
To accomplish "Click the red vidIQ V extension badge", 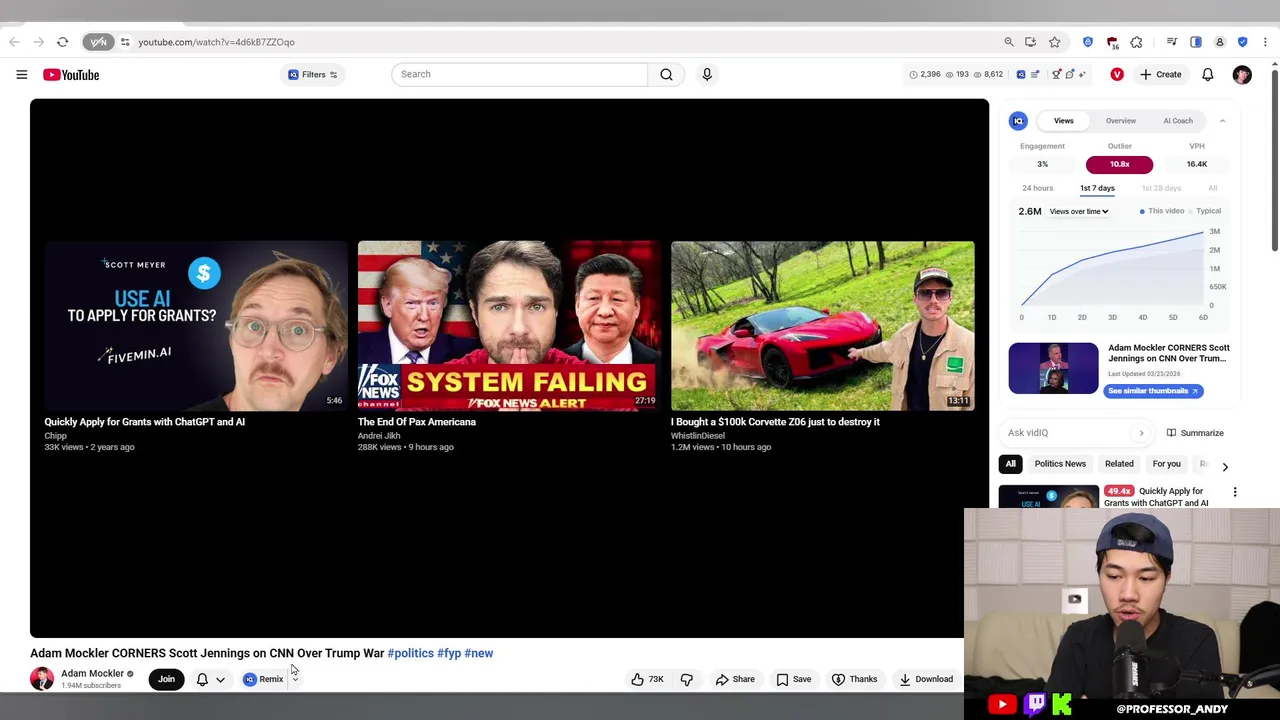I will click(x=1117, y=75).
